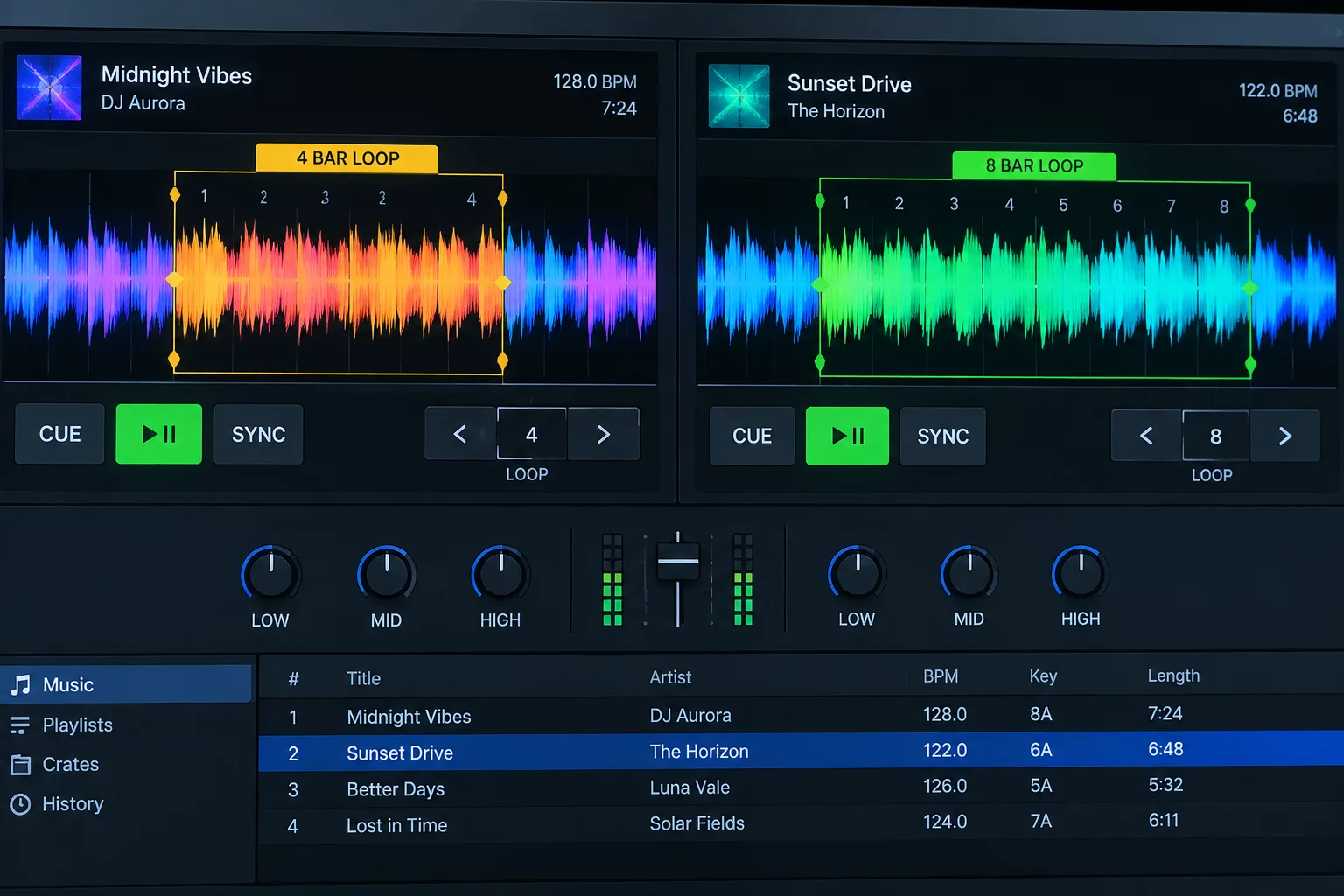
Task: Click the History clock icon
Action: coord(20,804)
